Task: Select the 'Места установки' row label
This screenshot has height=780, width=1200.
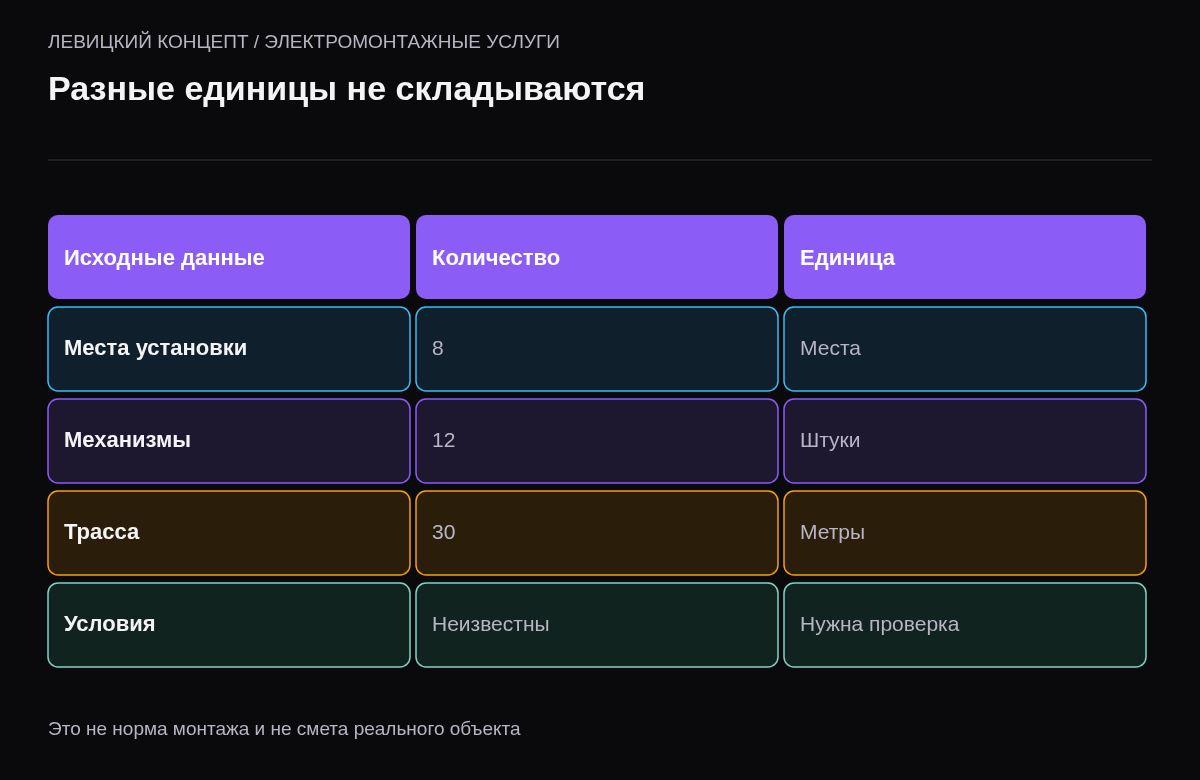Action: (x=229, y=349)
